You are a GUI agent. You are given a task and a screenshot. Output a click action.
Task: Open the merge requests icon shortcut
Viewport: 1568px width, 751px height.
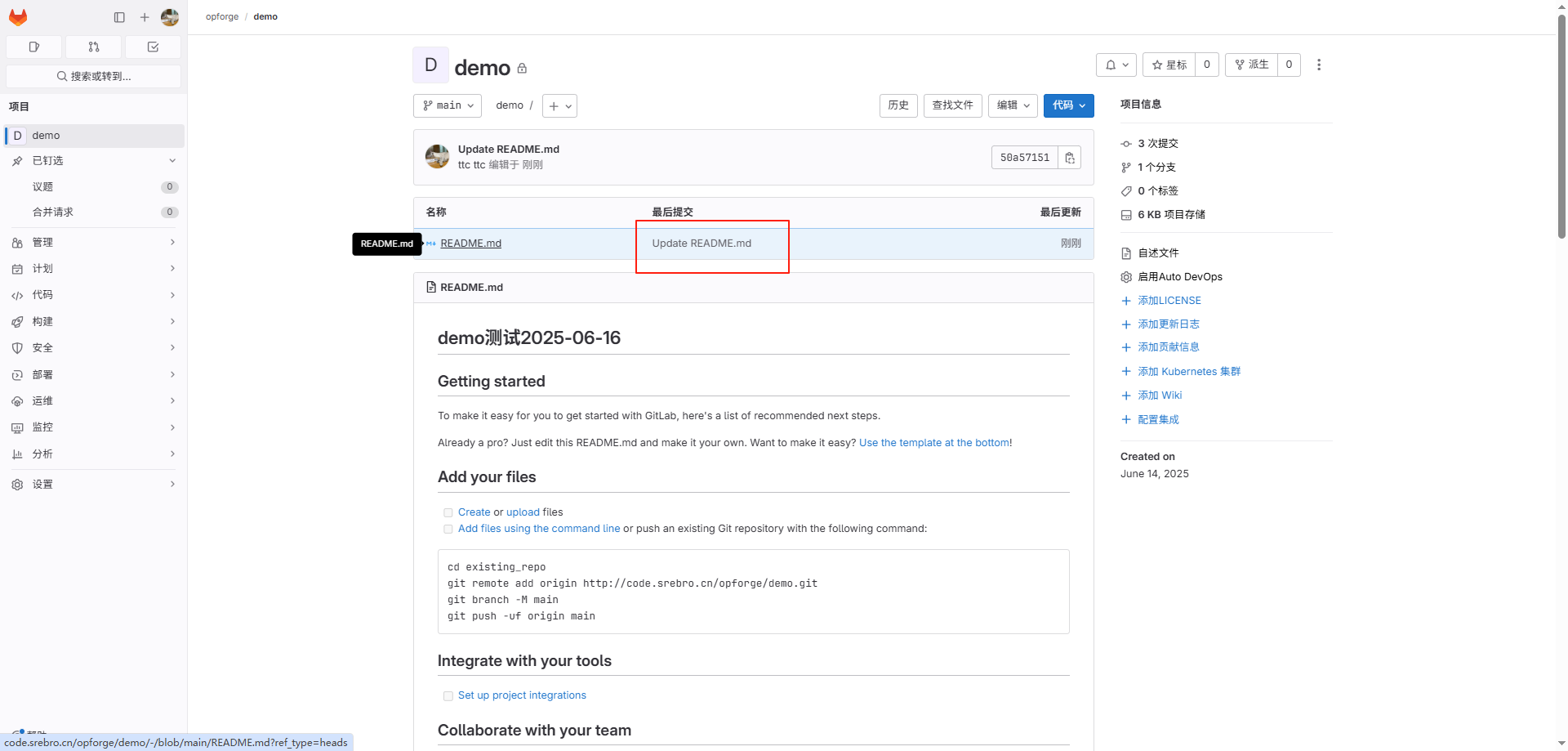(94, 47)
